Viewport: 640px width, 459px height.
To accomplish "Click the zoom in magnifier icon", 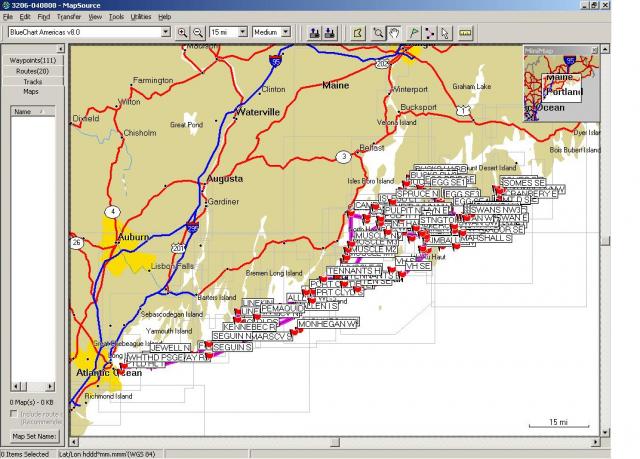I will pyautogui.click(x=182, y=33).
